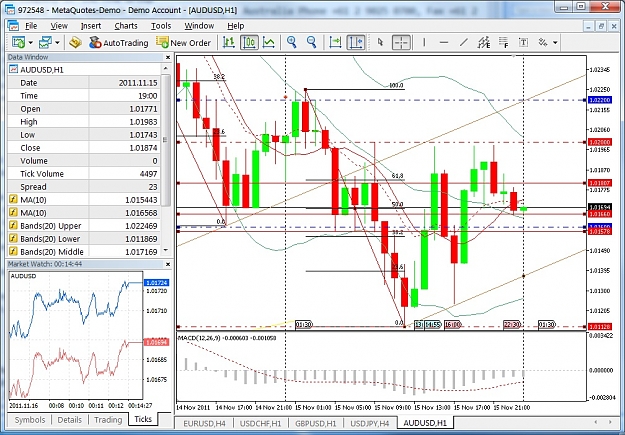This screenshot has width=625, height=435.
Task: Click the AUDUSD,H1 header in Data Window
Action: [x=42, y=70]
